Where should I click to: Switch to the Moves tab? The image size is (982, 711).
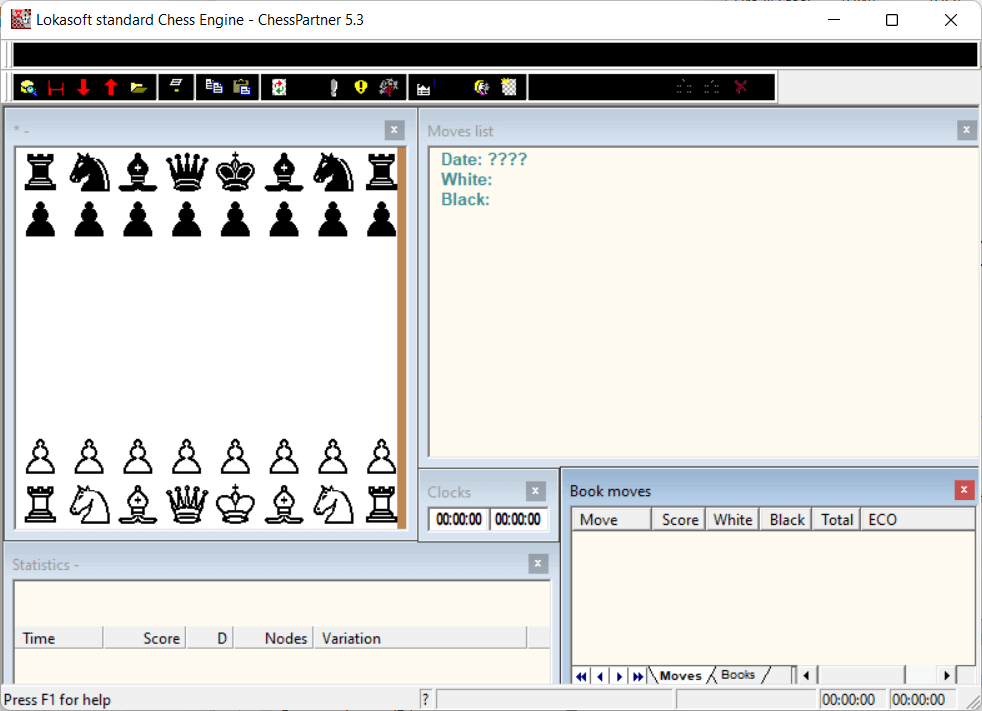click(680, 675)
